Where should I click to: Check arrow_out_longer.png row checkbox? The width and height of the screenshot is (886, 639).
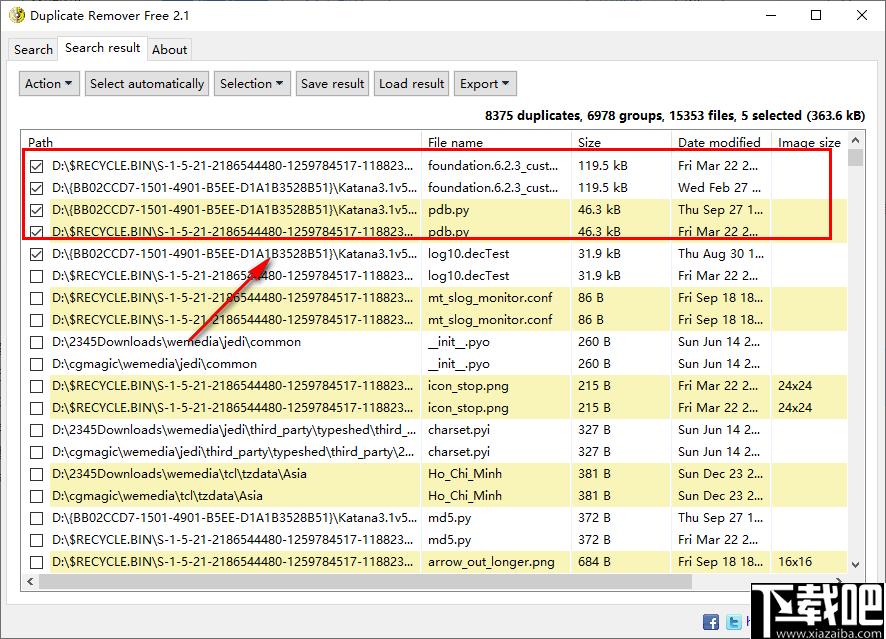tap(37, 563)
